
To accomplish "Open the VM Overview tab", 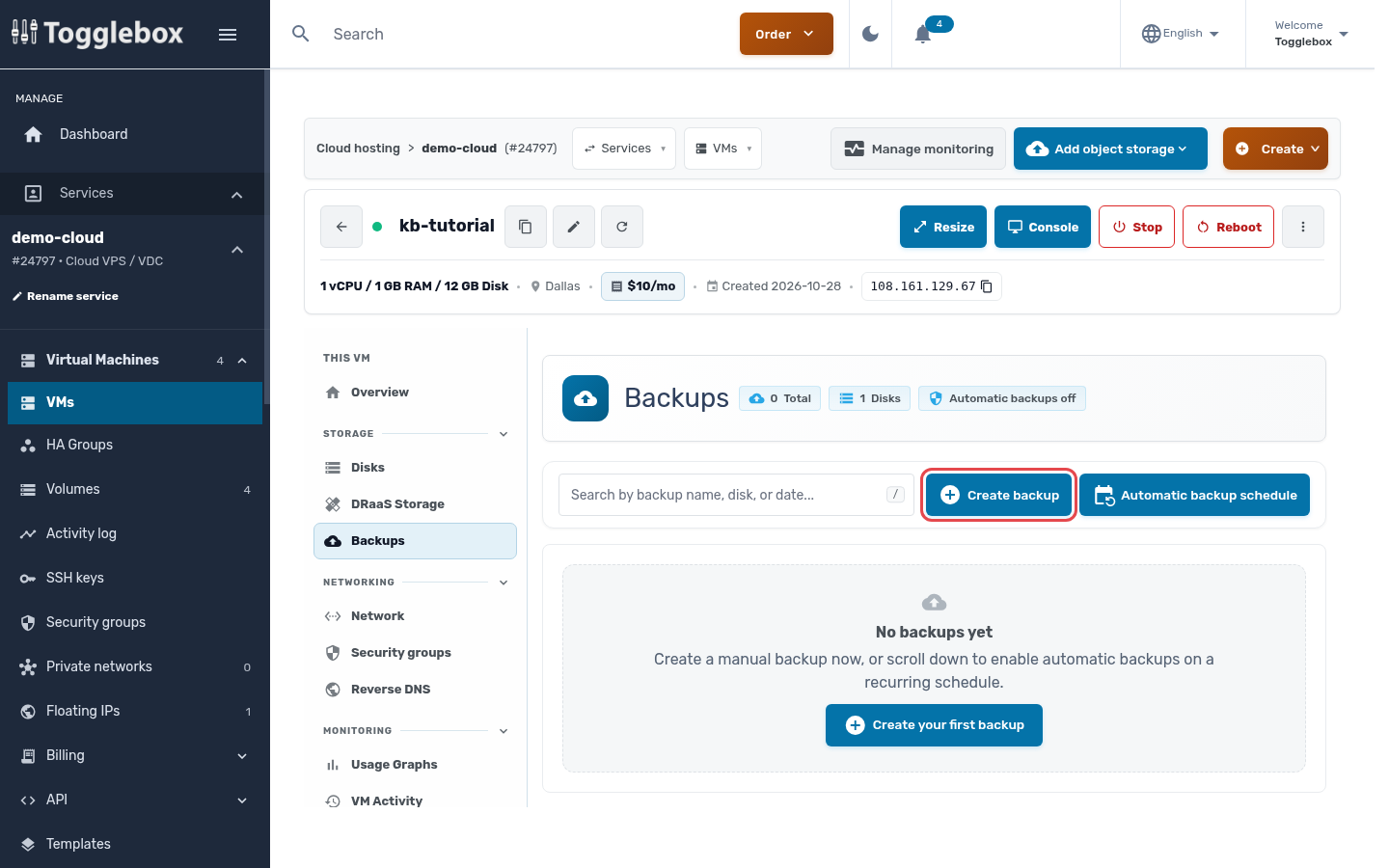I will [x=415, y=393].
